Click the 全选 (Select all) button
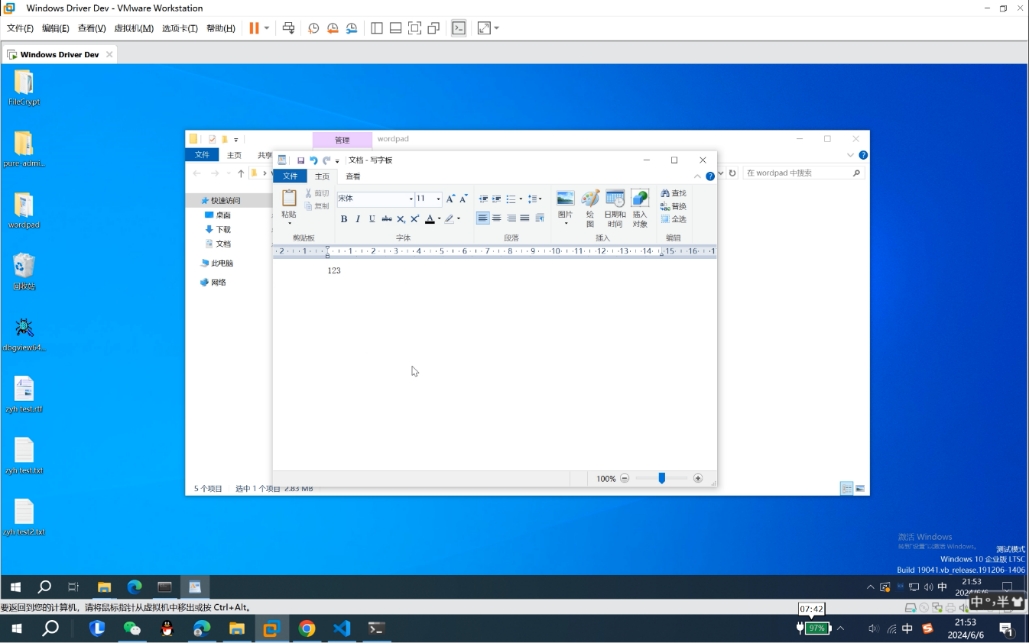 [x=673, y=219]
